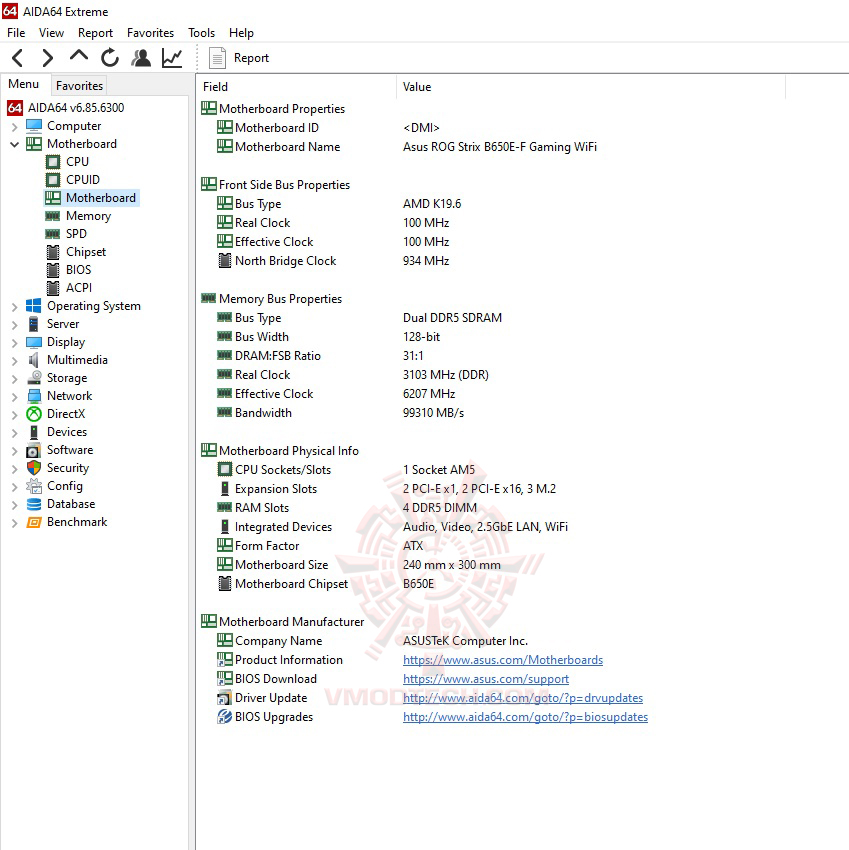Click the Network icon in tree
This screenshot has height=850, width=849.
[x=34, y=396]
